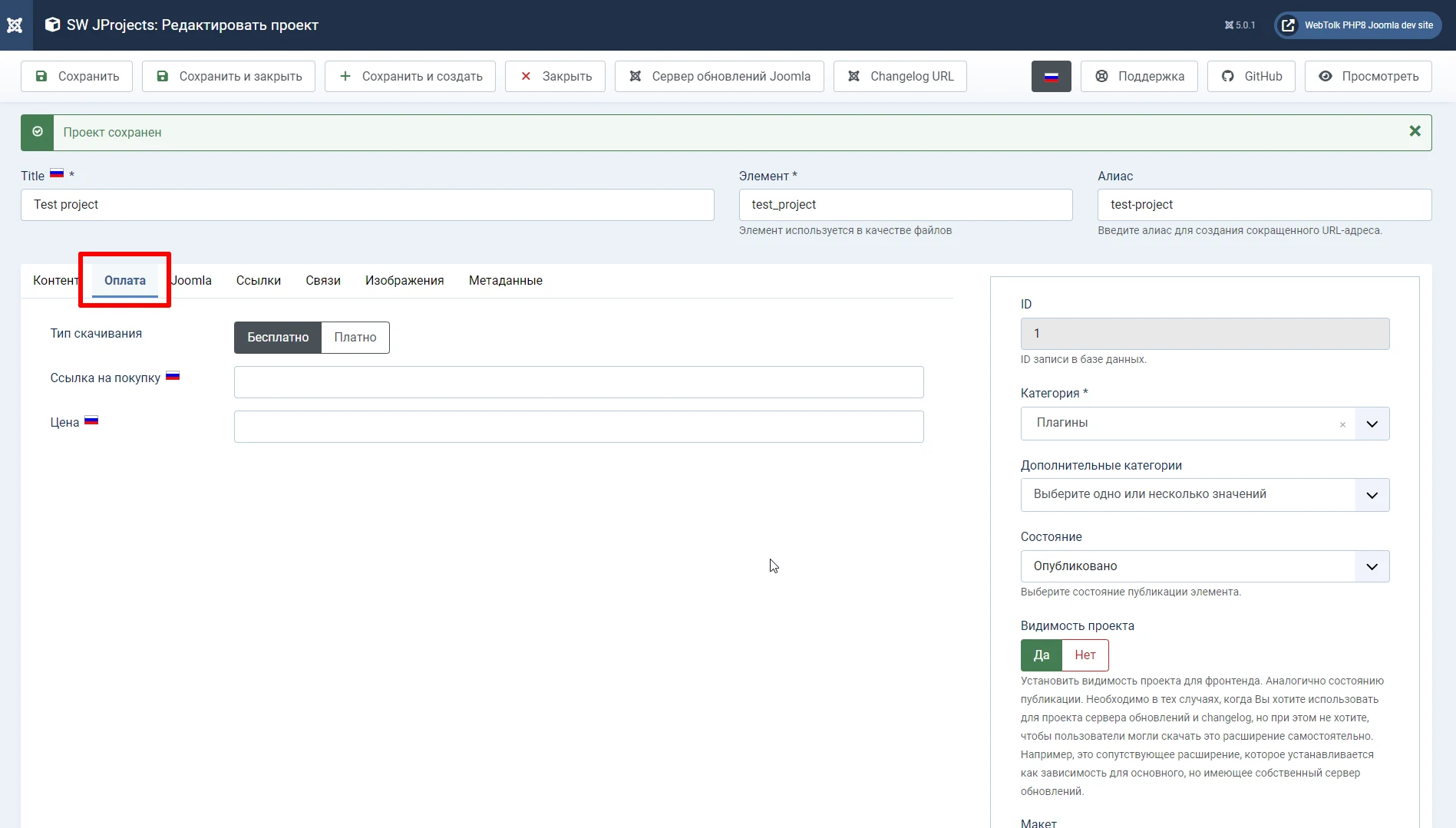Open the Состояние dropdown

(1205, 566)
